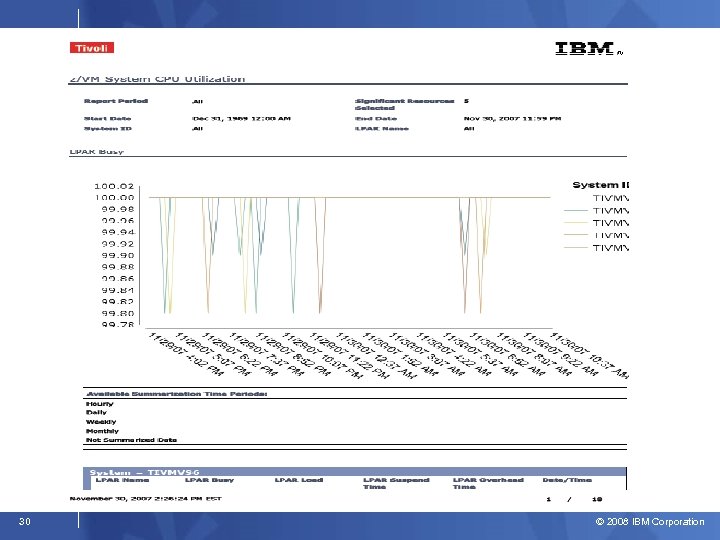The height and width of the screenshot is (540, 720).
Task: Click the red Tivoli logo
Action: point(92,48)
